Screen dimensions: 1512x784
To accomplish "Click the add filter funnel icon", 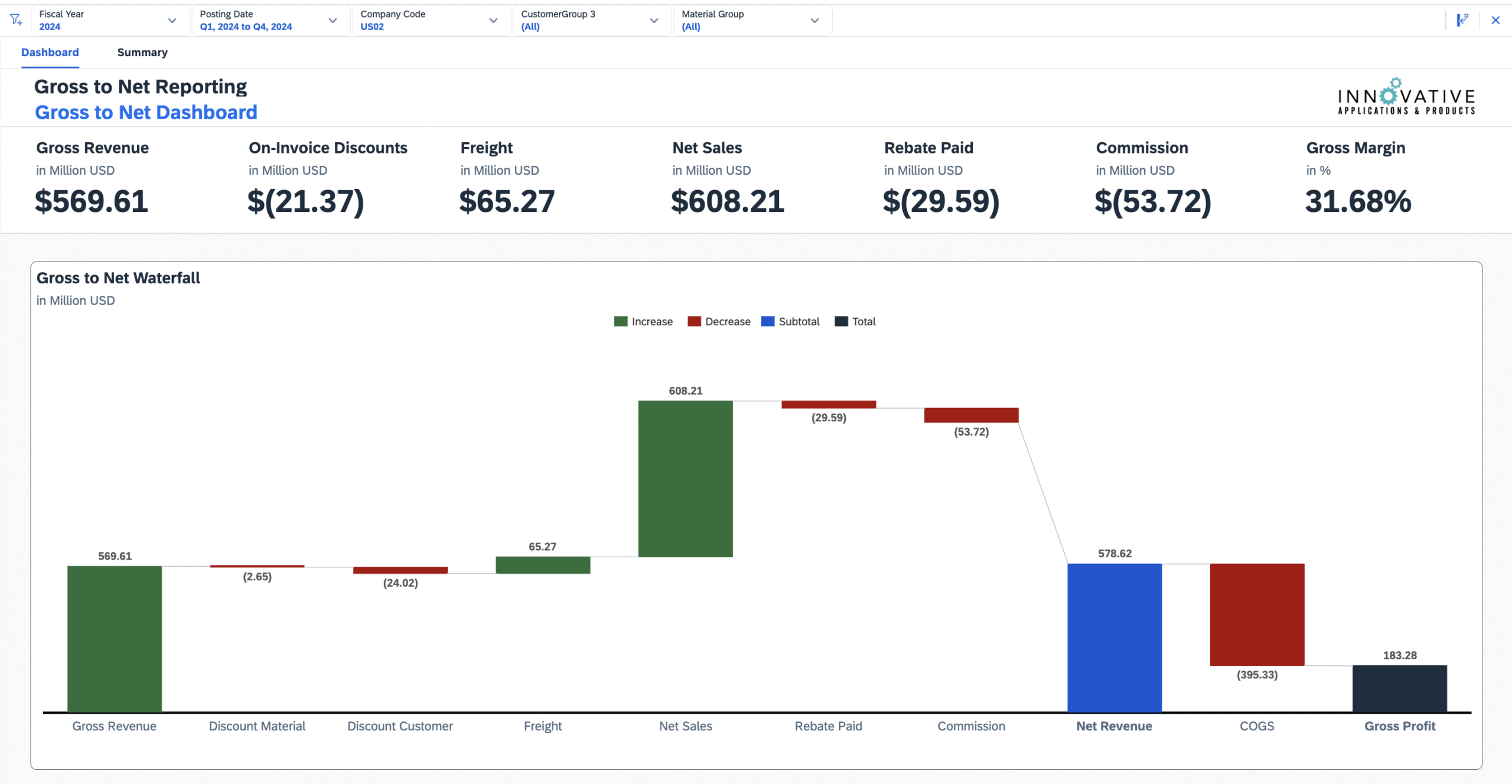I will 17,20.
